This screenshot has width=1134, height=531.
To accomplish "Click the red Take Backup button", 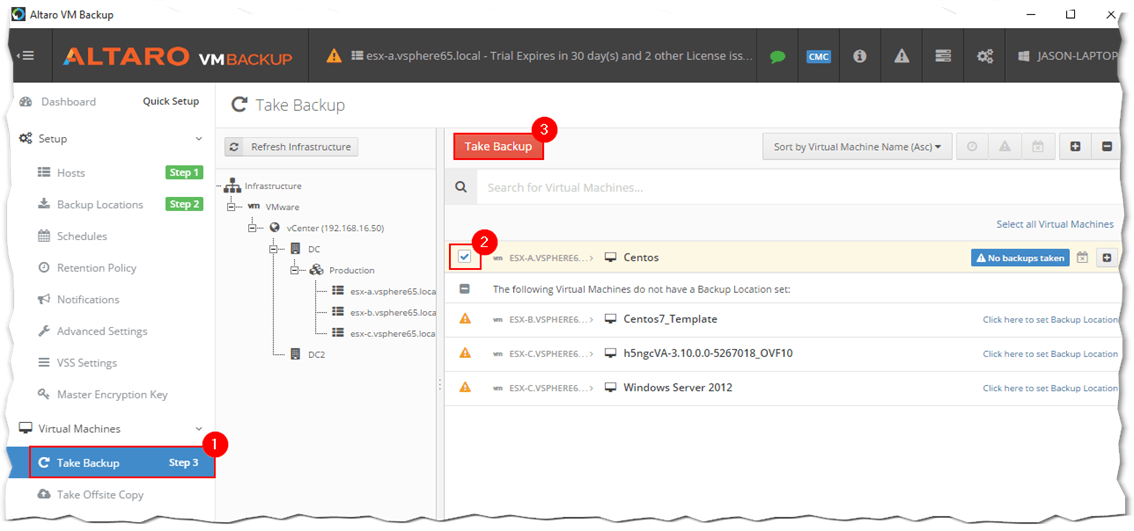I will 498,146.
